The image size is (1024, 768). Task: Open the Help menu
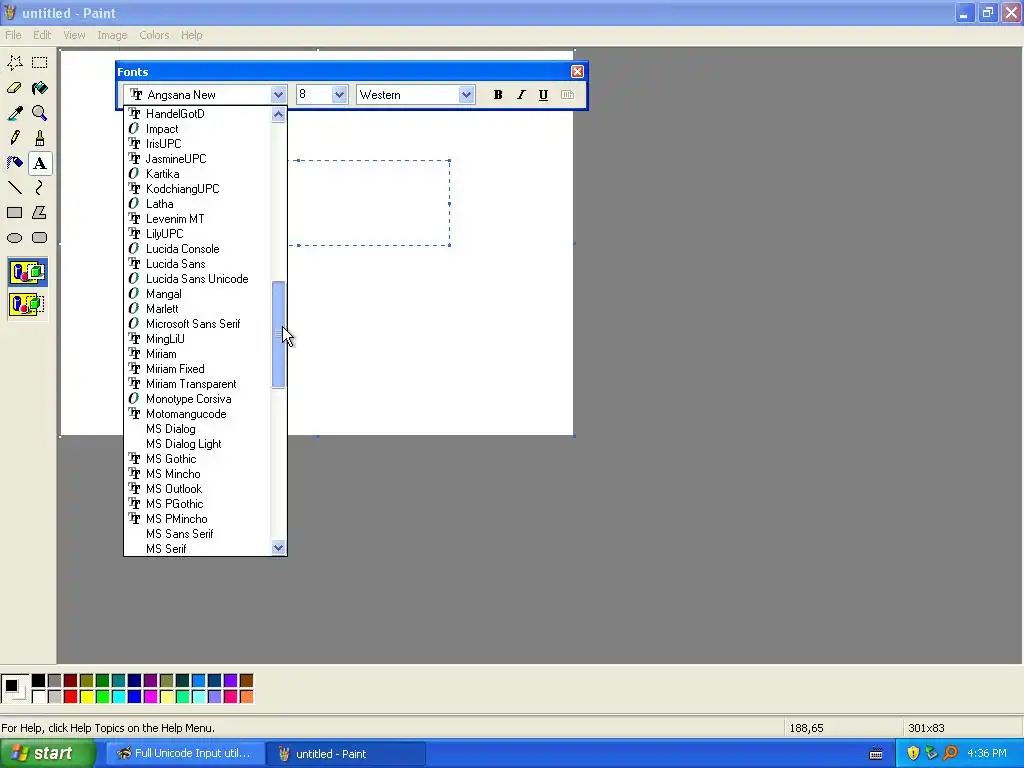tap(191, 35)
